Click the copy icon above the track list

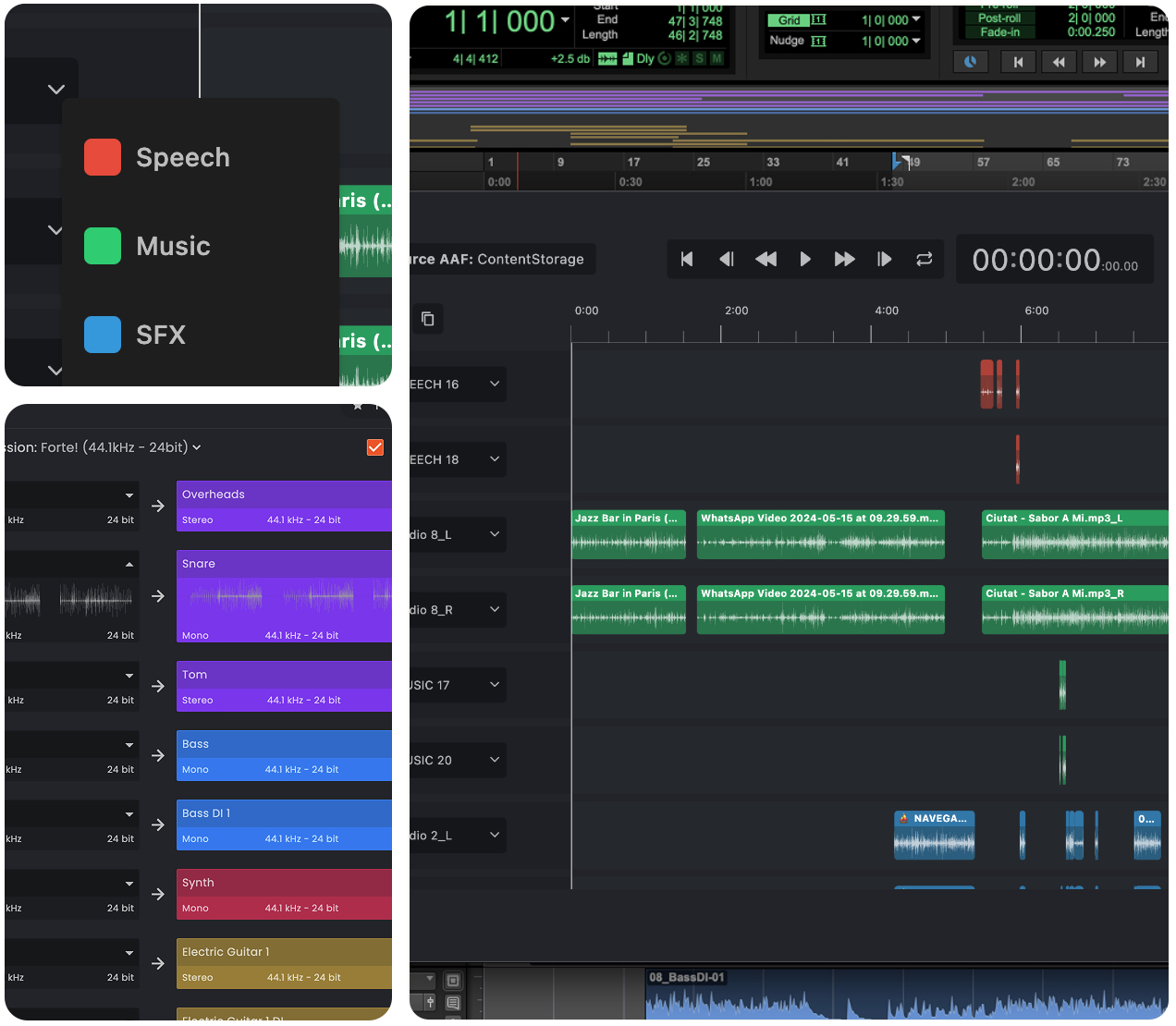point(427,319)
